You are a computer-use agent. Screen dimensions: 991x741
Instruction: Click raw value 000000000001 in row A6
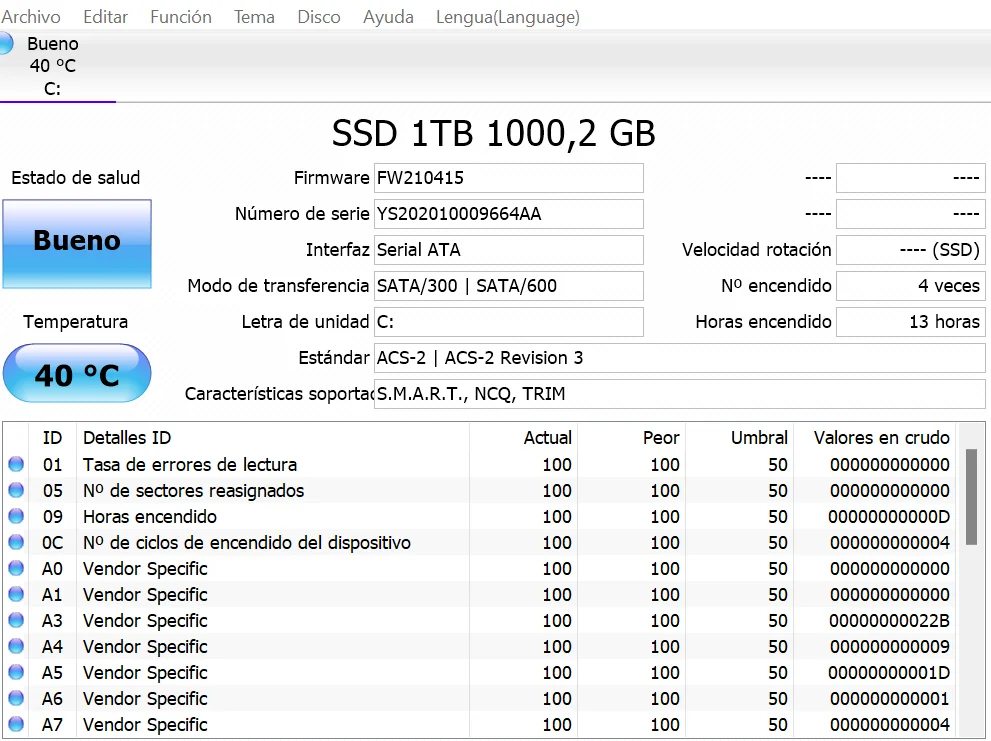pyautogui.click(x=890, y=698)
